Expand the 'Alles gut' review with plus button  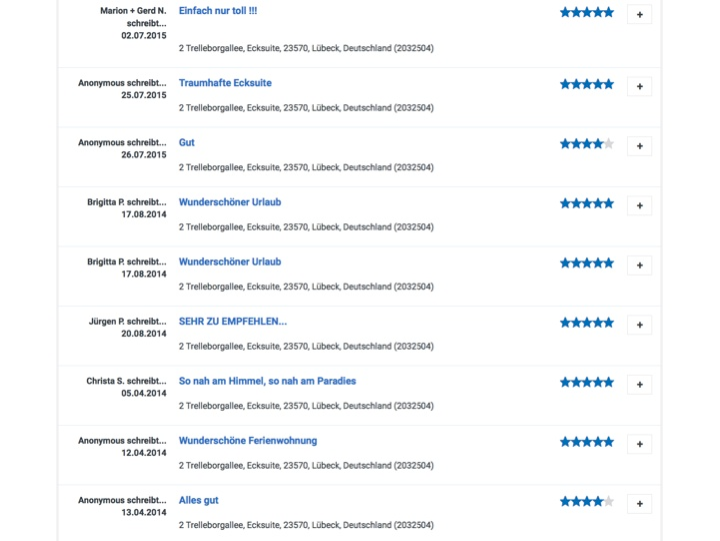pyautogui.click(x=640, y=504)
